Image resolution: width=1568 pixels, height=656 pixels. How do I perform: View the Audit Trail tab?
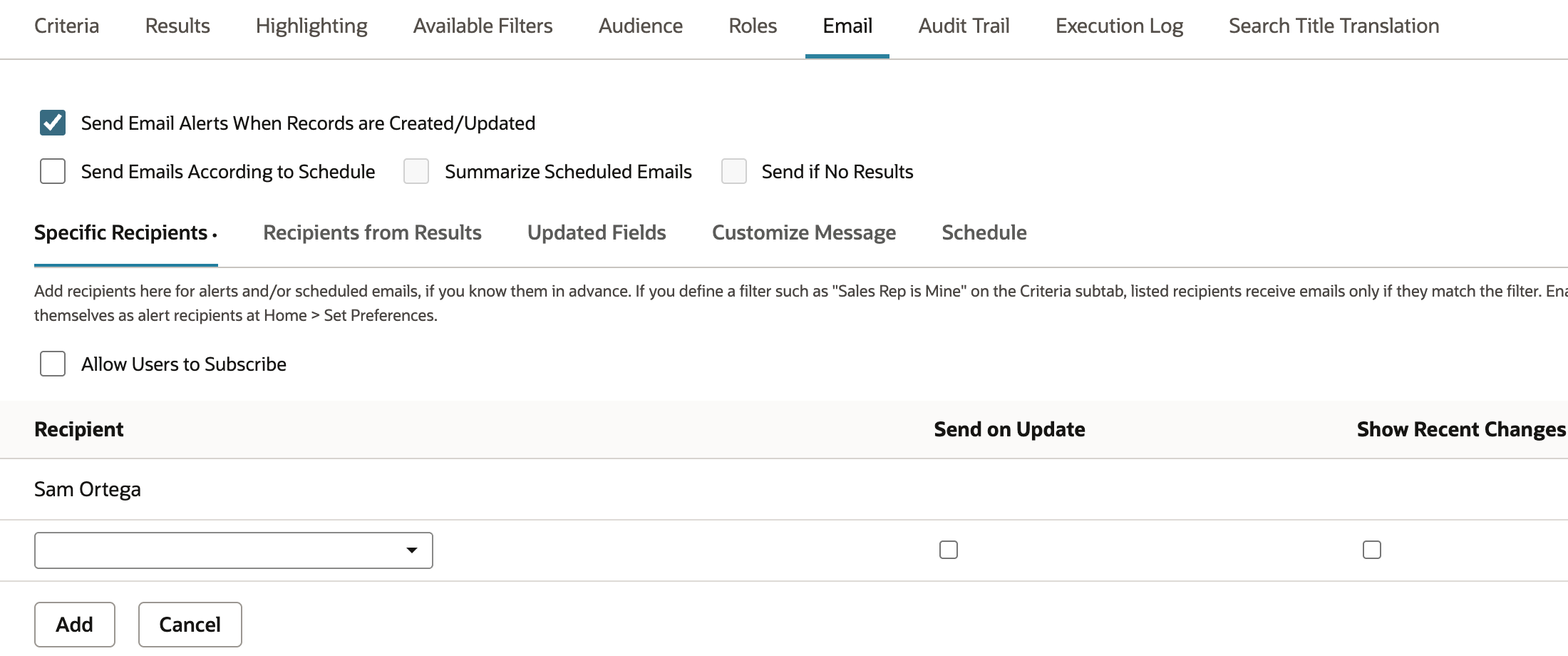click(964, 26)
